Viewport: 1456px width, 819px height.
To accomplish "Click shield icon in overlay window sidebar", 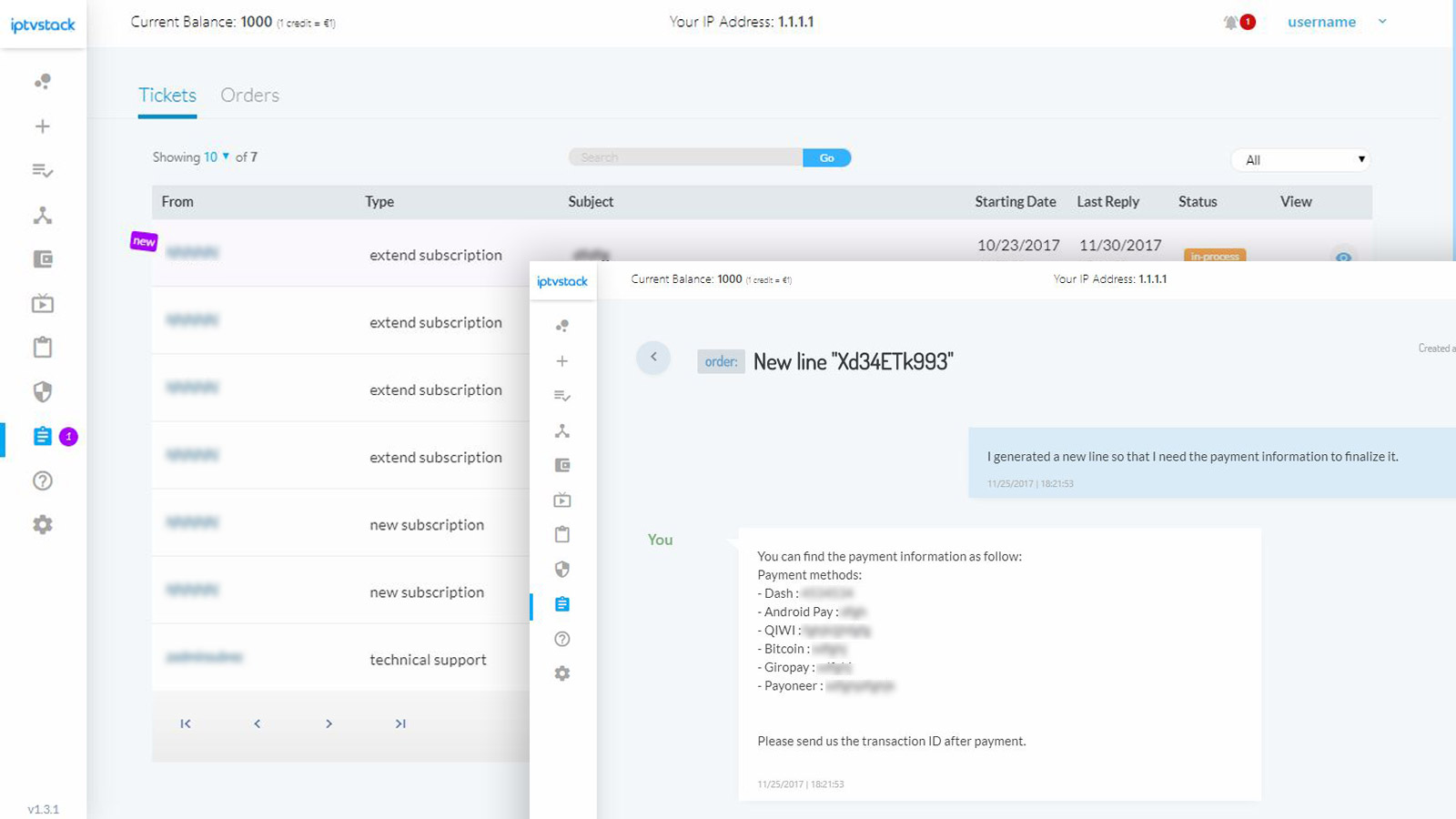I will pyautogui.click(x=562, y=570).
